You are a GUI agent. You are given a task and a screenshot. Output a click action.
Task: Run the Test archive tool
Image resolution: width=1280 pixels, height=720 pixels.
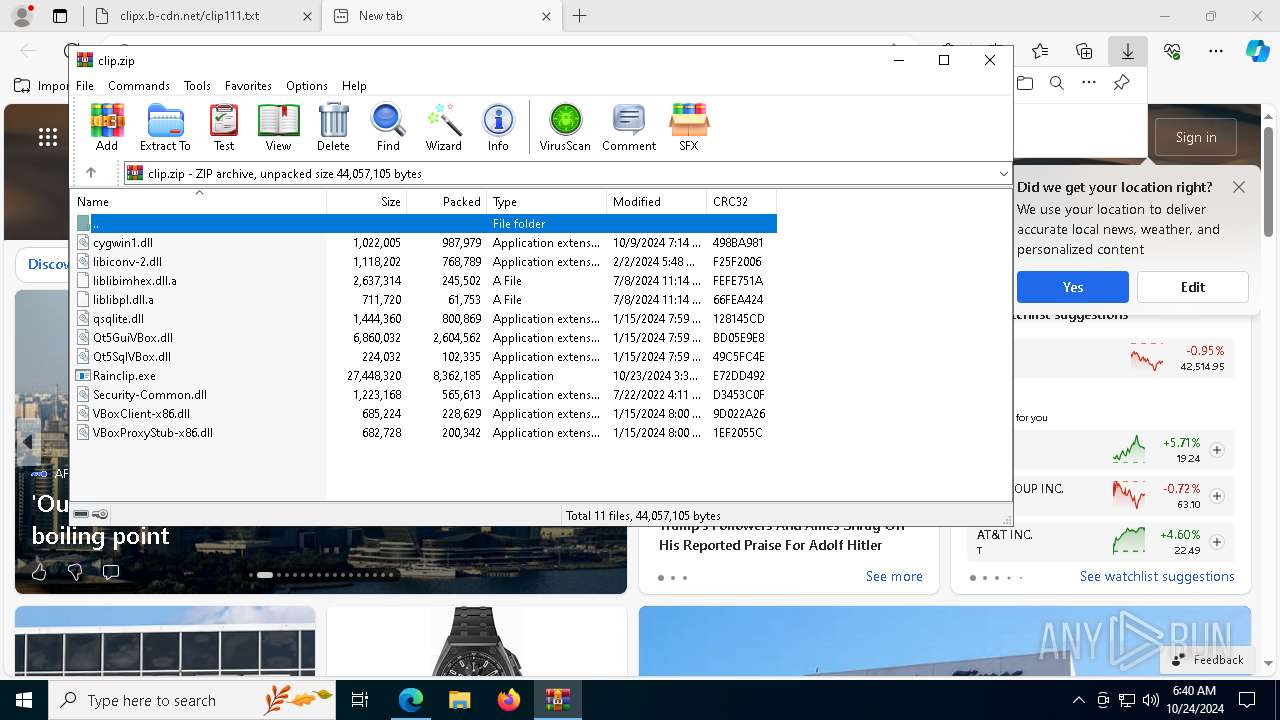[x=224, y=127]
